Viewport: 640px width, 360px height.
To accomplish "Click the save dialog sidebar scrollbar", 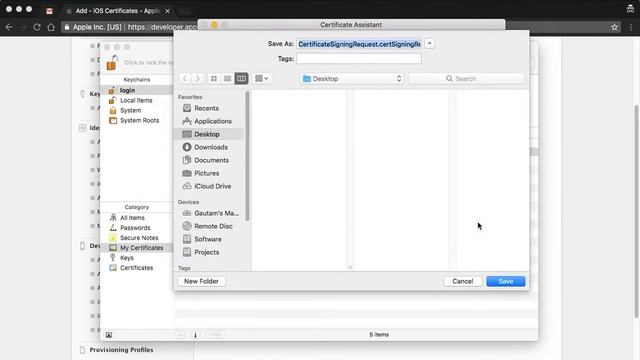I will (247, 156).
